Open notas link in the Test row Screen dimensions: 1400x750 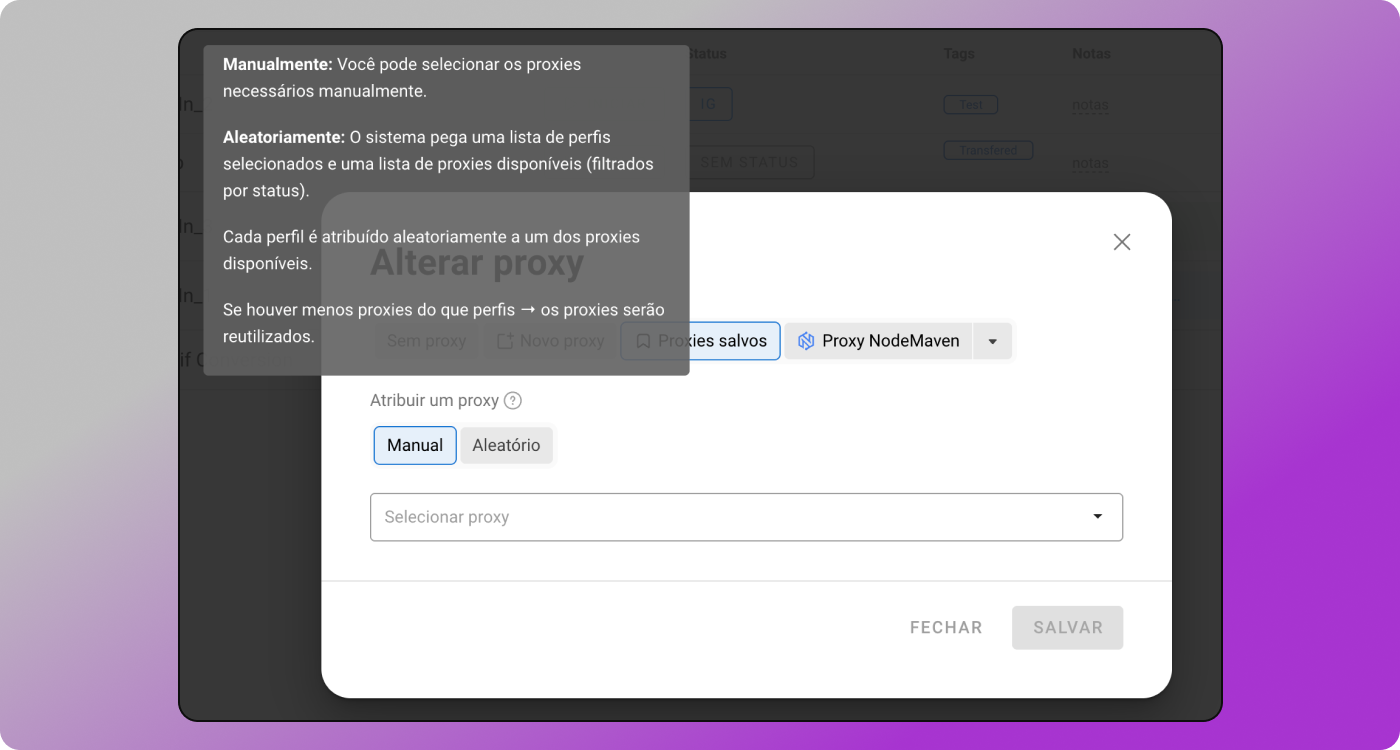[x=1090, y=104]
